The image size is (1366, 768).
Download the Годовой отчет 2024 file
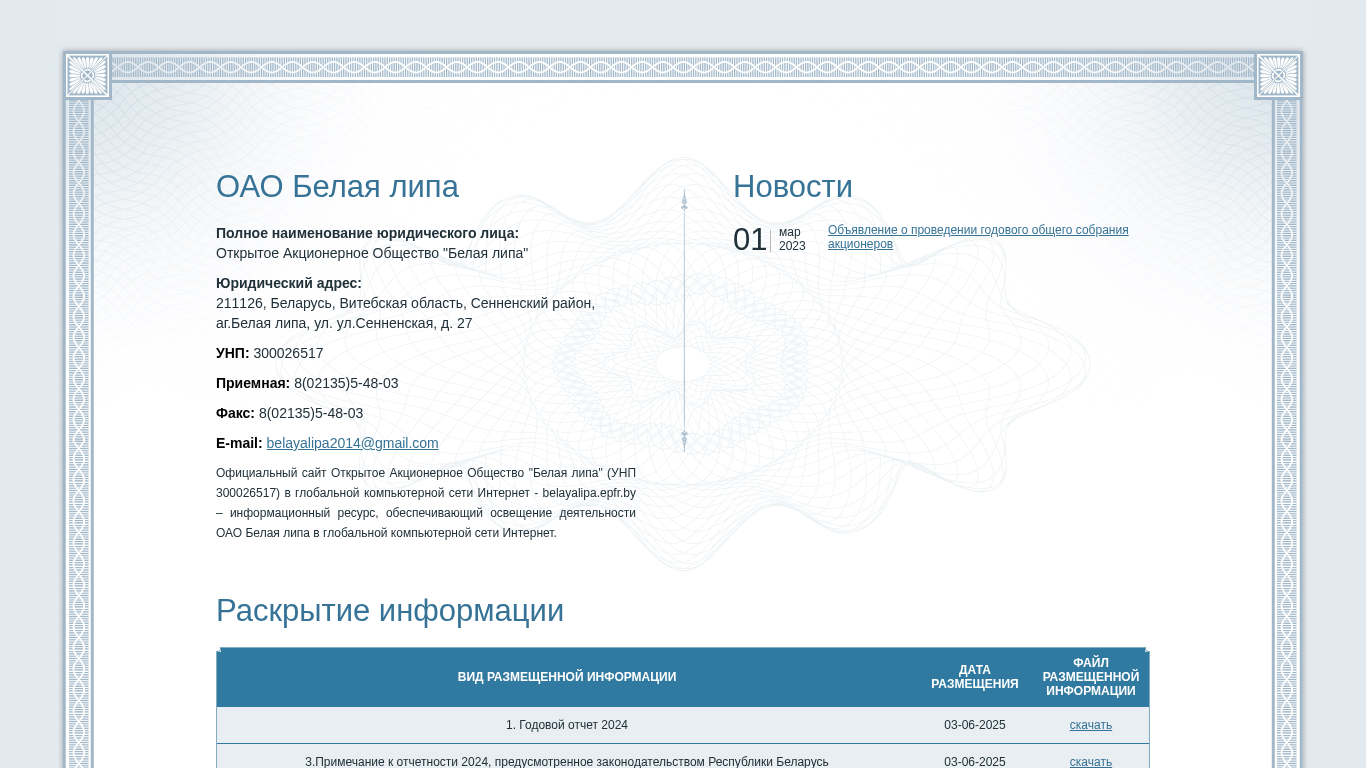point(1090,725)
